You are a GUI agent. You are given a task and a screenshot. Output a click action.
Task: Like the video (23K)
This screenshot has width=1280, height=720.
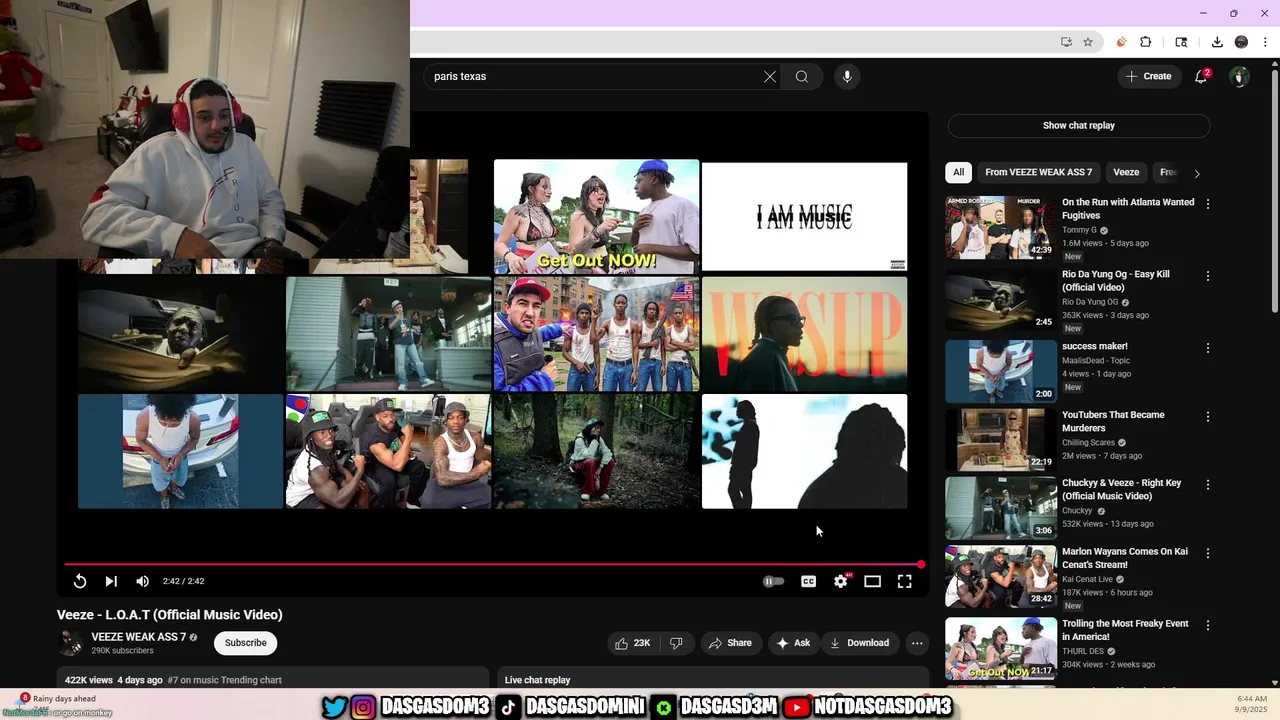[x=632, y=643]
